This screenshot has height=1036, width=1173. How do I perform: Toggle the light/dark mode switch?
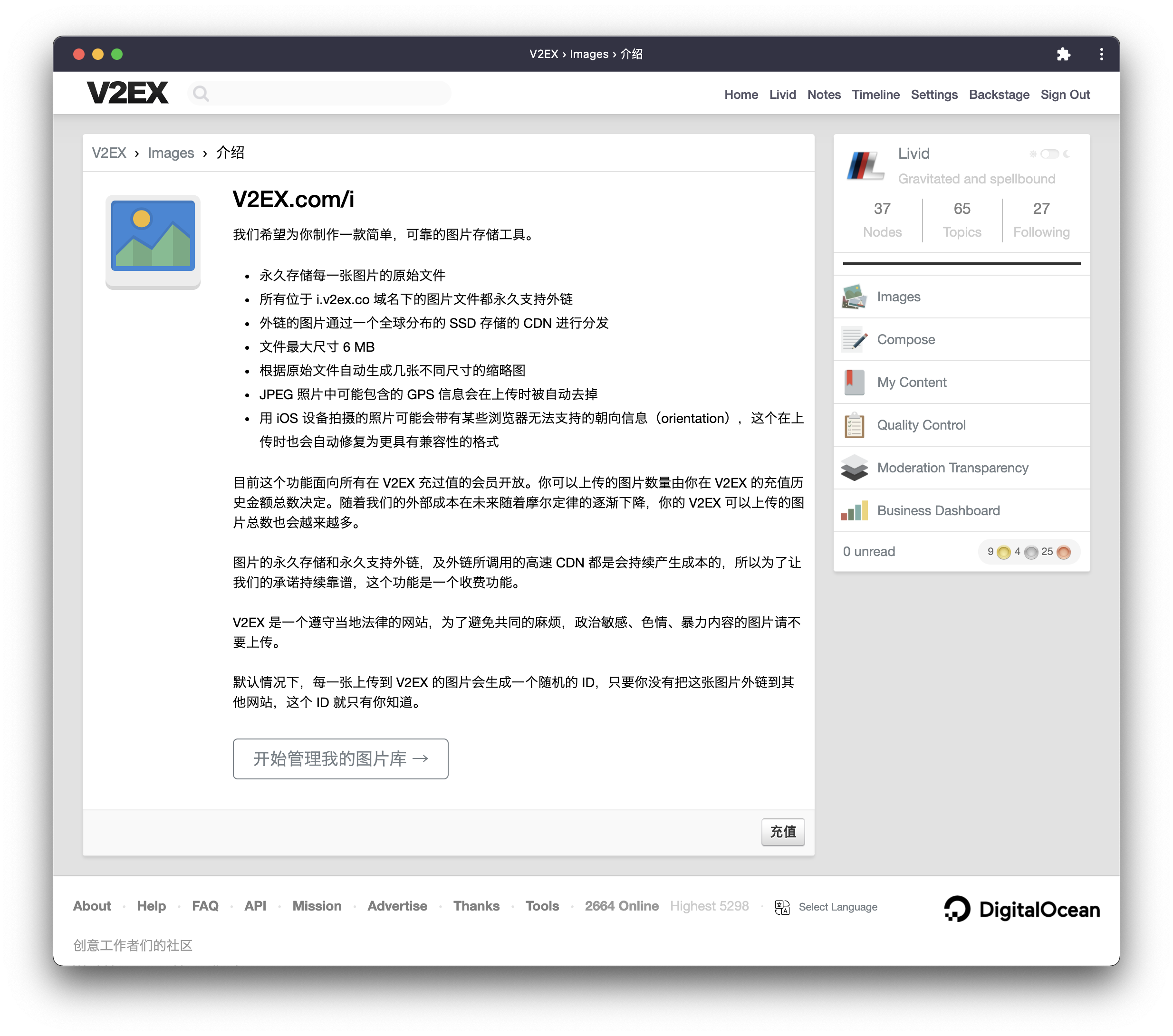(x=1049, y=154)
